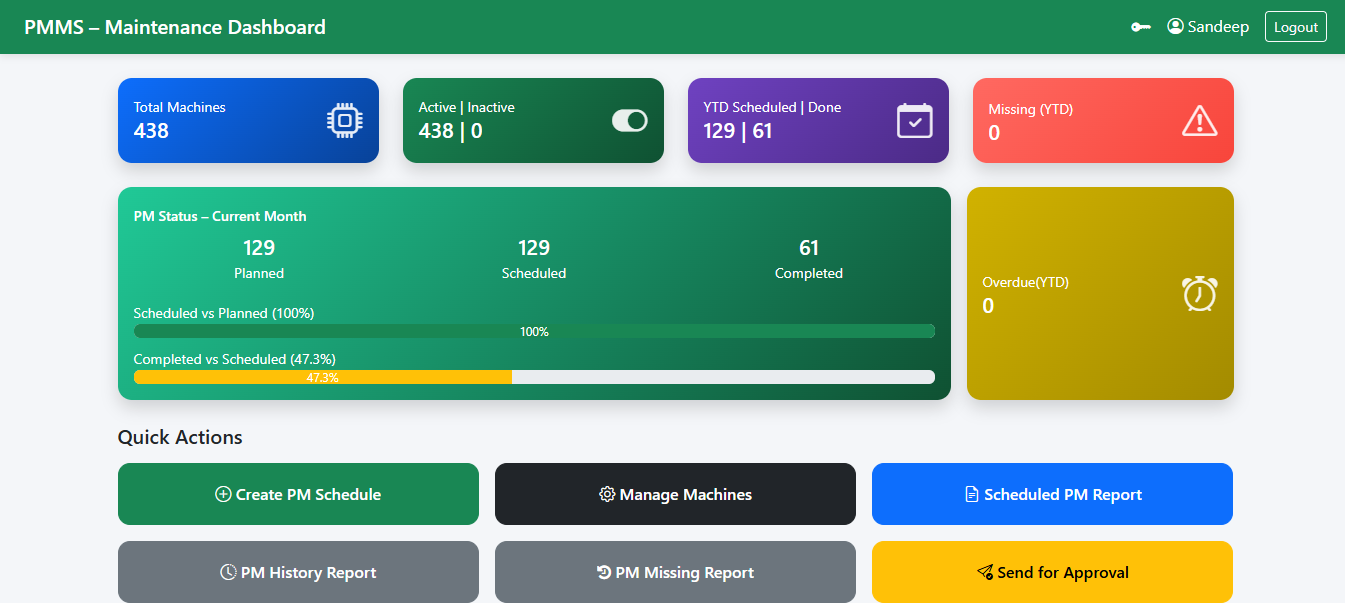This screenshot has height=603, width=1345.
Task: Click the send icon on Send for Approval
Action: [x=984, y=572]
